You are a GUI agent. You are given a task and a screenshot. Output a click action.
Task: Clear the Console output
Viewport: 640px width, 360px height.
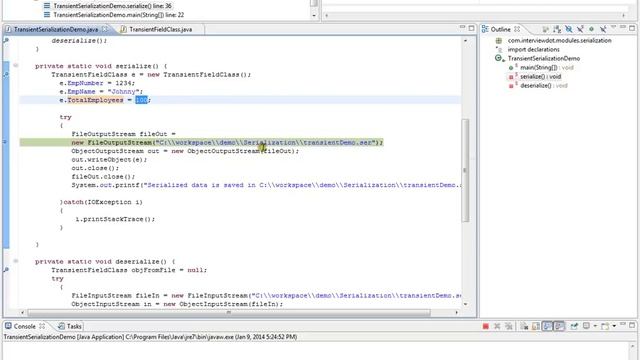coord(524,326)
